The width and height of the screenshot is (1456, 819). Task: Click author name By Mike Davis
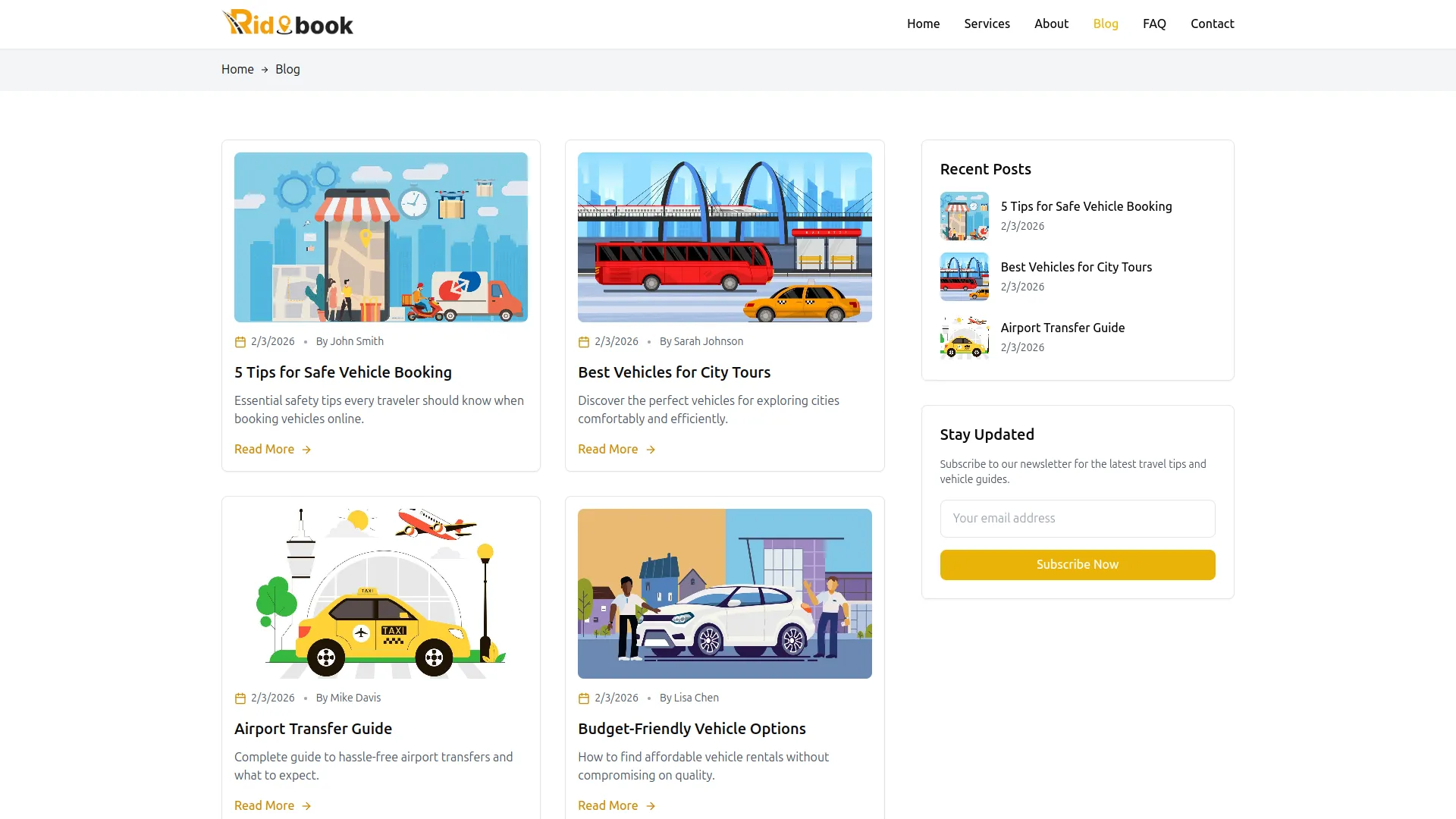[x=348, y=698]
